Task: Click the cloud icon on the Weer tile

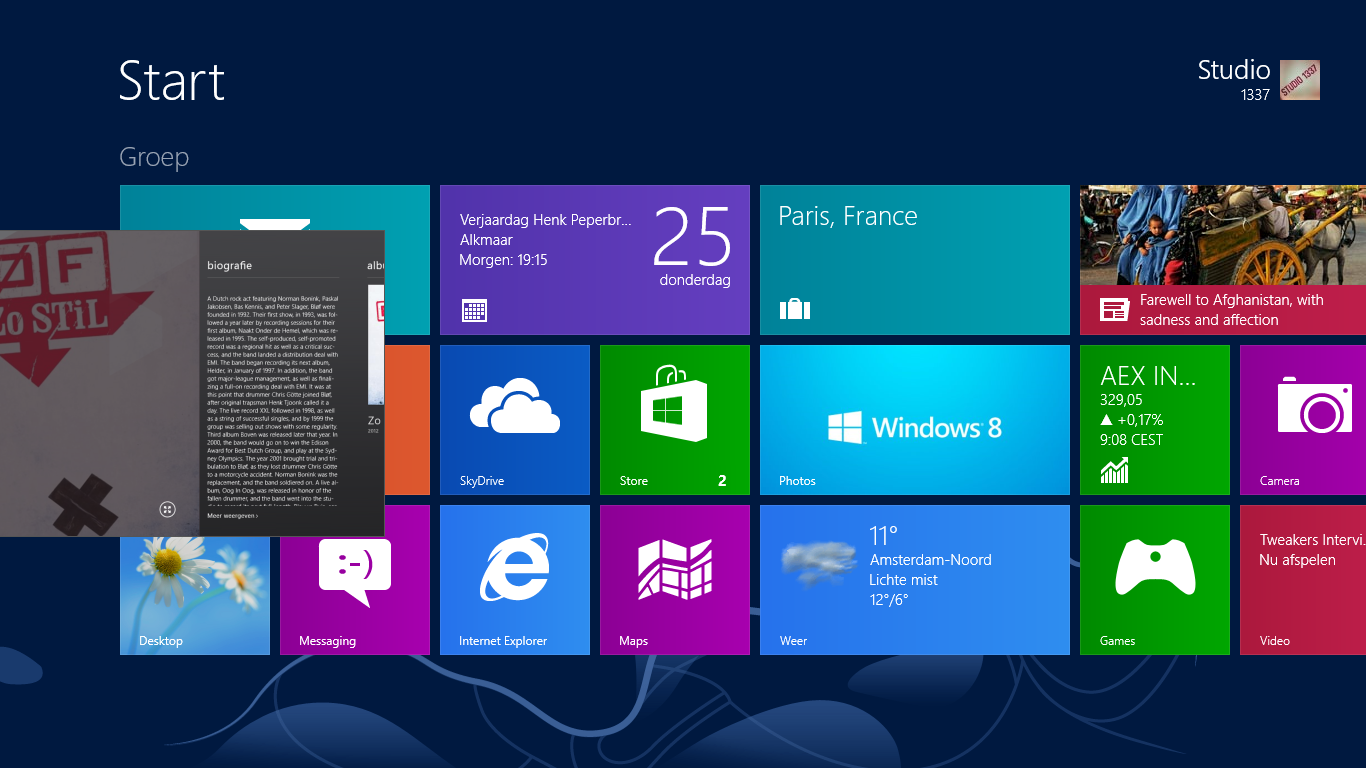Action: (x=819, y=562)
